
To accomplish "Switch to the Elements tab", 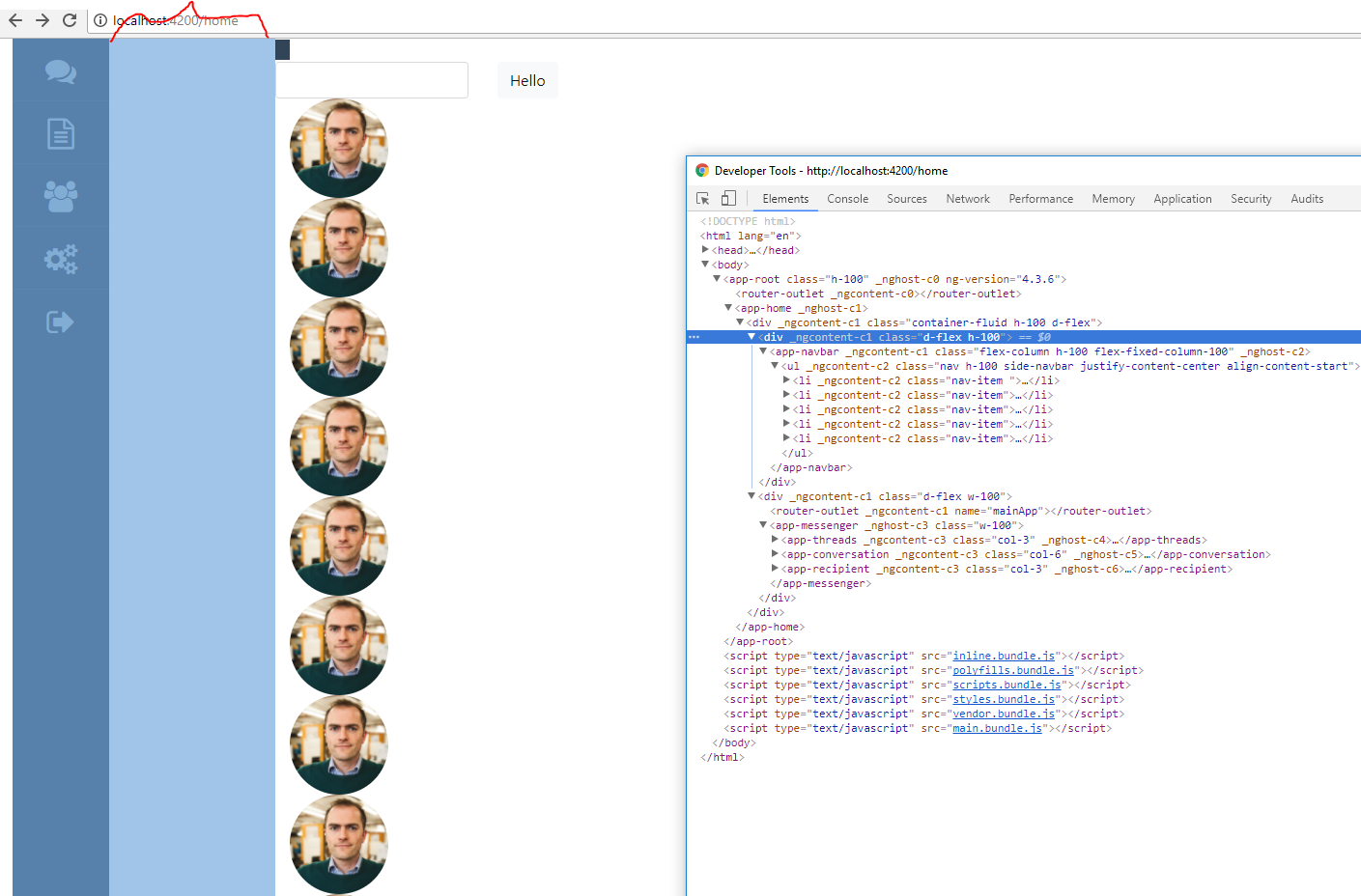I will 785,199.
